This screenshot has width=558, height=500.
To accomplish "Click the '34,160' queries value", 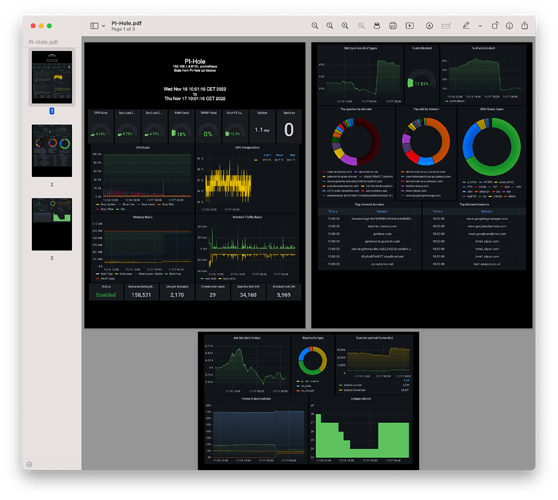I will click(248, 295).
